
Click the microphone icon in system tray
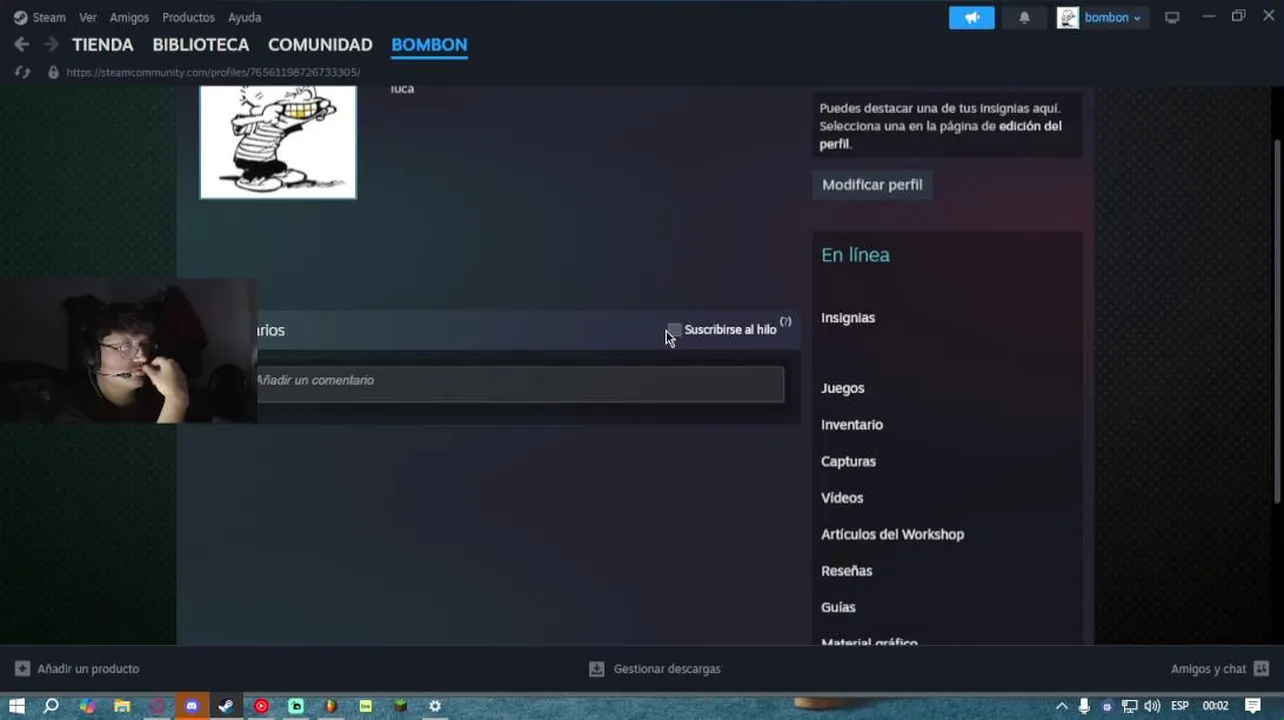pyautogui.click(x=1084, y=706)
